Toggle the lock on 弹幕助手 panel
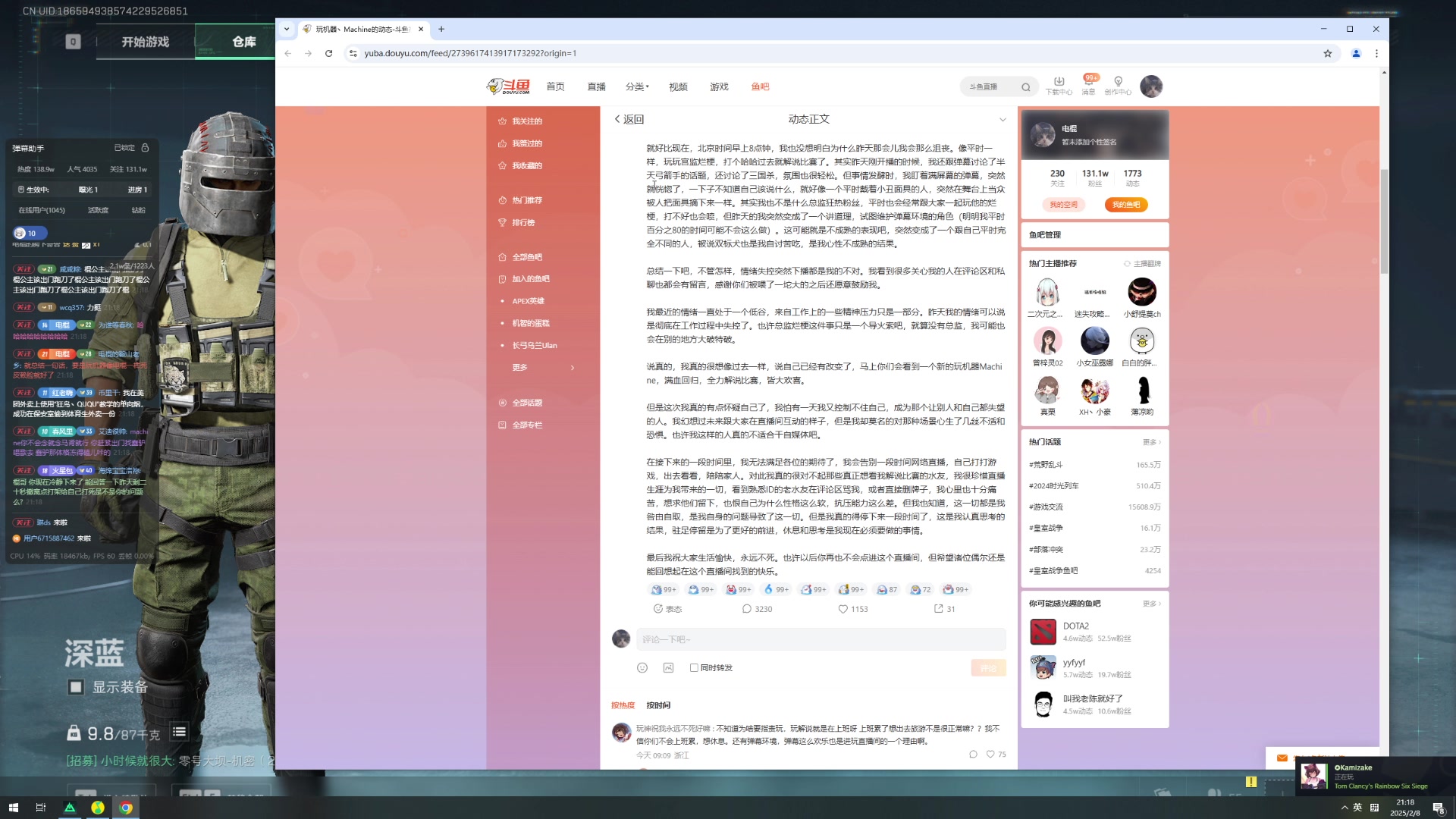Screen dimensions: 1456x819 click(x=144, y=147)
